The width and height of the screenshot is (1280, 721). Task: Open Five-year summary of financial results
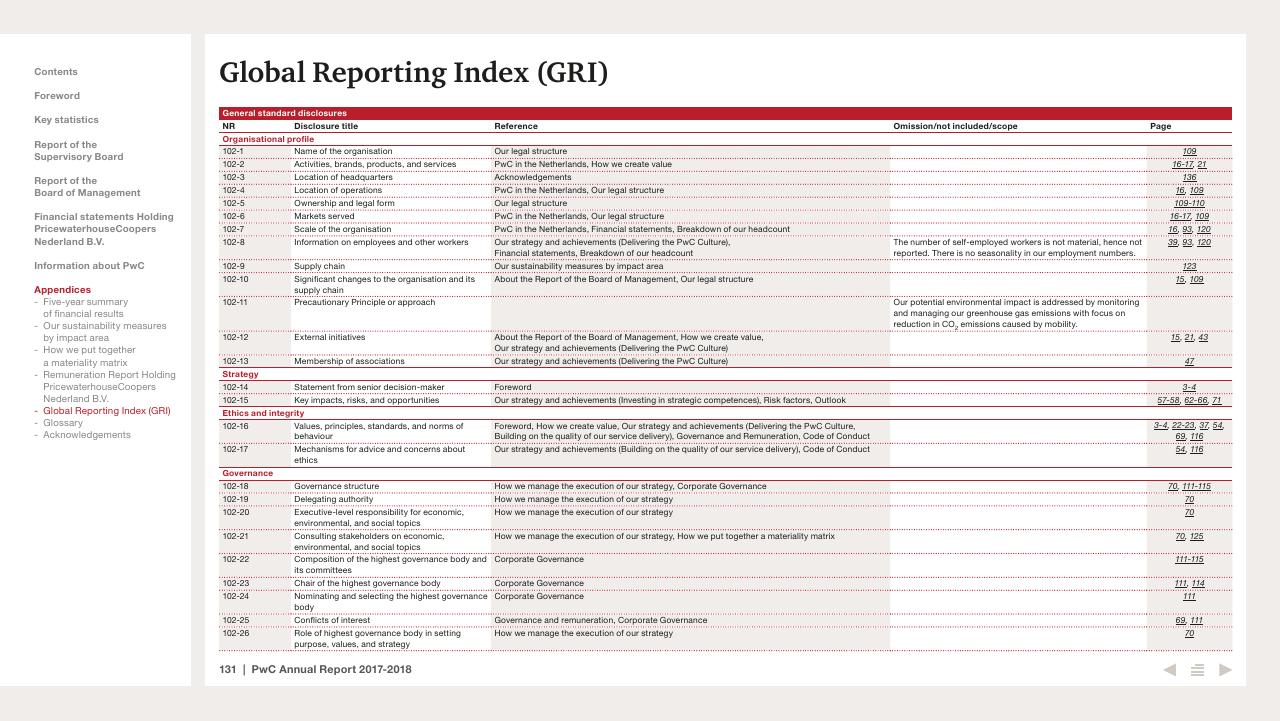click(85, 308)
